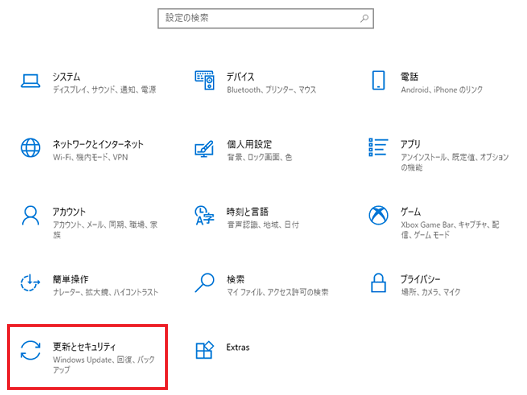This screenshot has height=395, width=527.
Task: Click the 検索 magnifier category icon
Action: point(204,282)
